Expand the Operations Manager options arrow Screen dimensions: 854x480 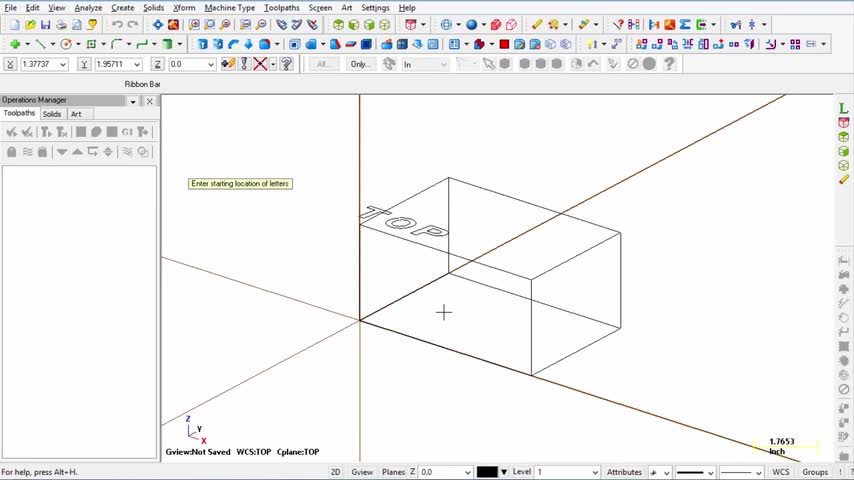click(x=133, y=101)
